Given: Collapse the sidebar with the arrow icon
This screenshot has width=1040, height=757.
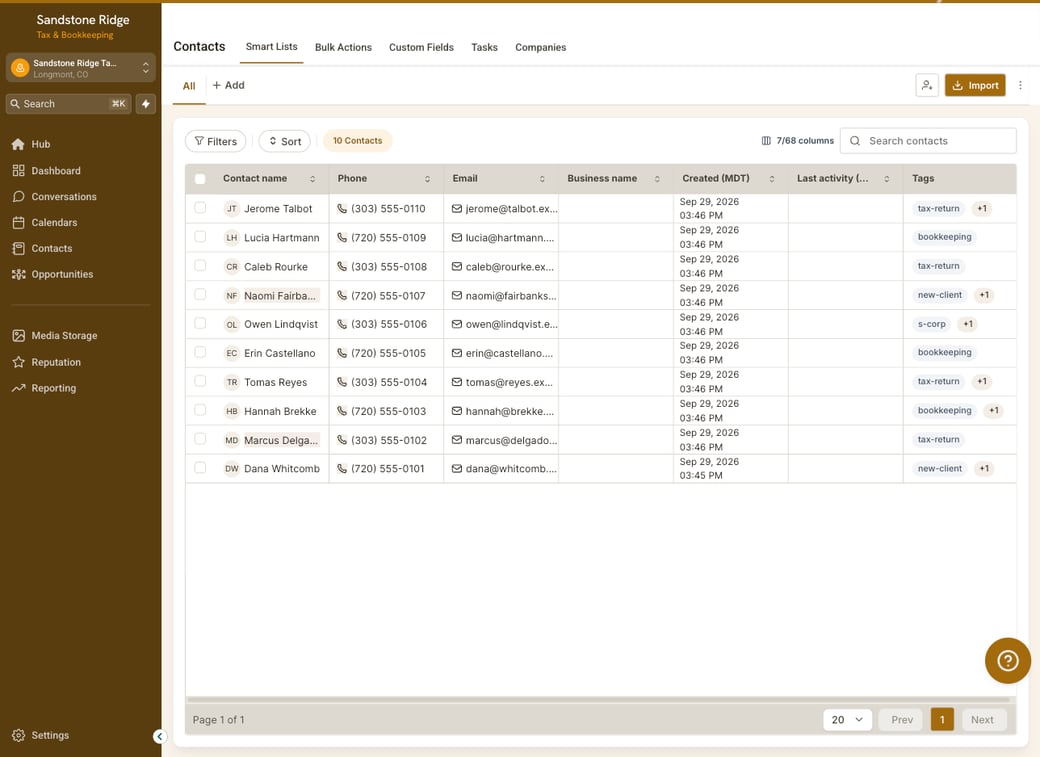Looking at the screenshot, I should pyautogui.click(x=159, y=736).
